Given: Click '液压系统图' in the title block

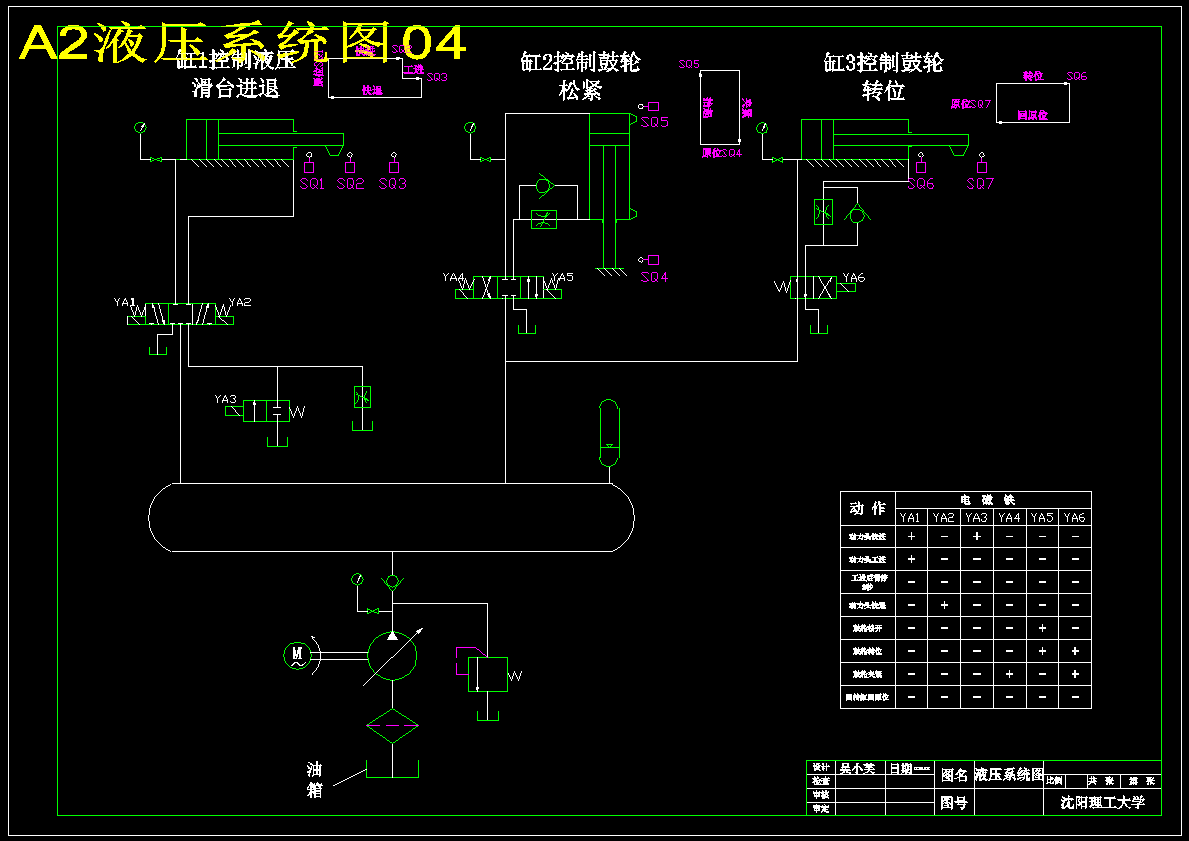Looking at the screenshot, I should (x=1009, y=774).
